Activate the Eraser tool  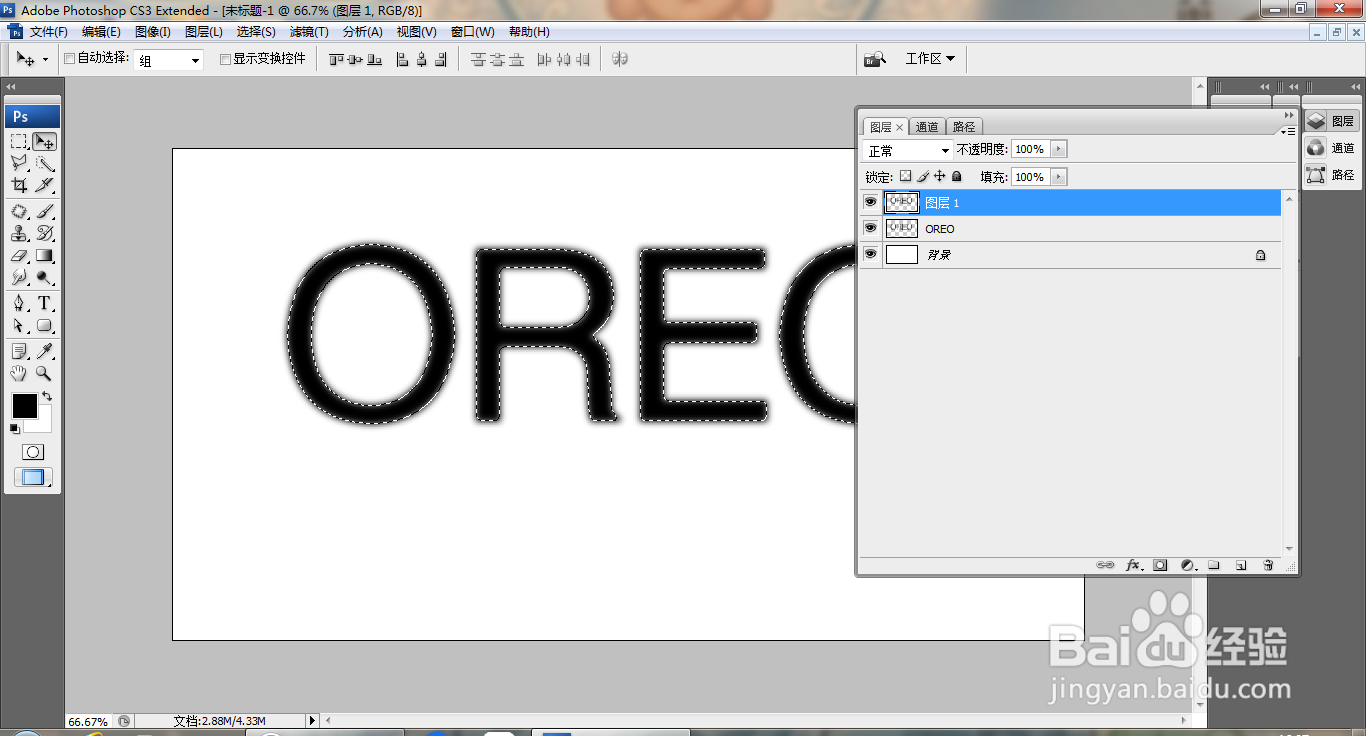19,256
